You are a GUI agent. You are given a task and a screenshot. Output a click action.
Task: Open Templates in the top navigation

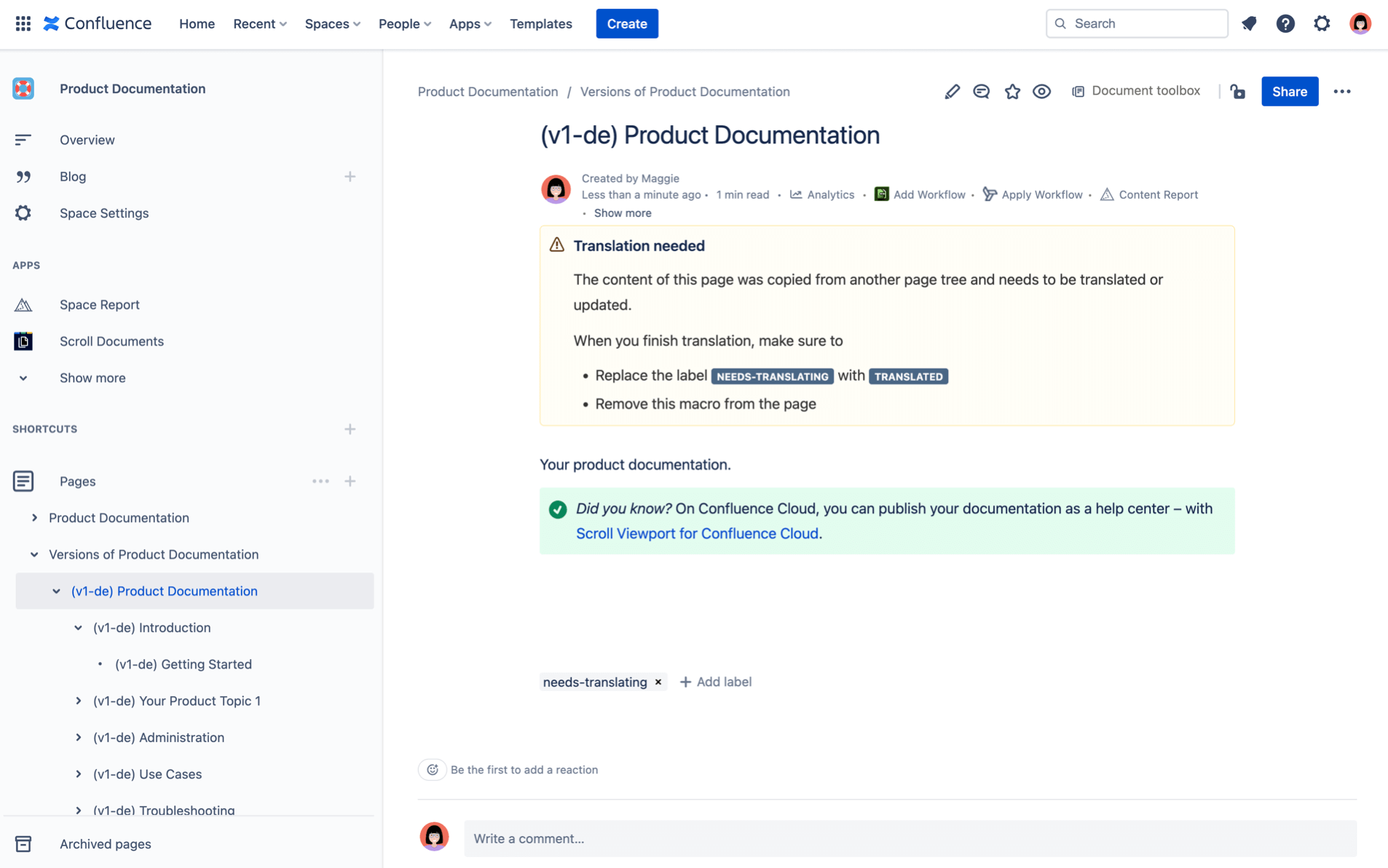540,23
